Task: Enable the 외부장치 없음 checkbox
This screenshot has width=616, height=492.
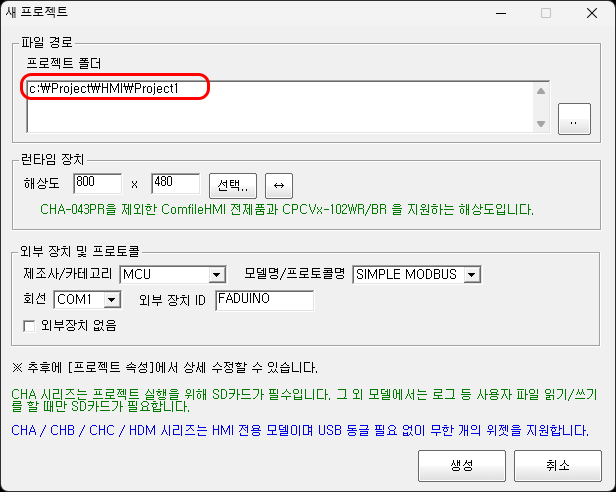Action: [x=29, y=325]
